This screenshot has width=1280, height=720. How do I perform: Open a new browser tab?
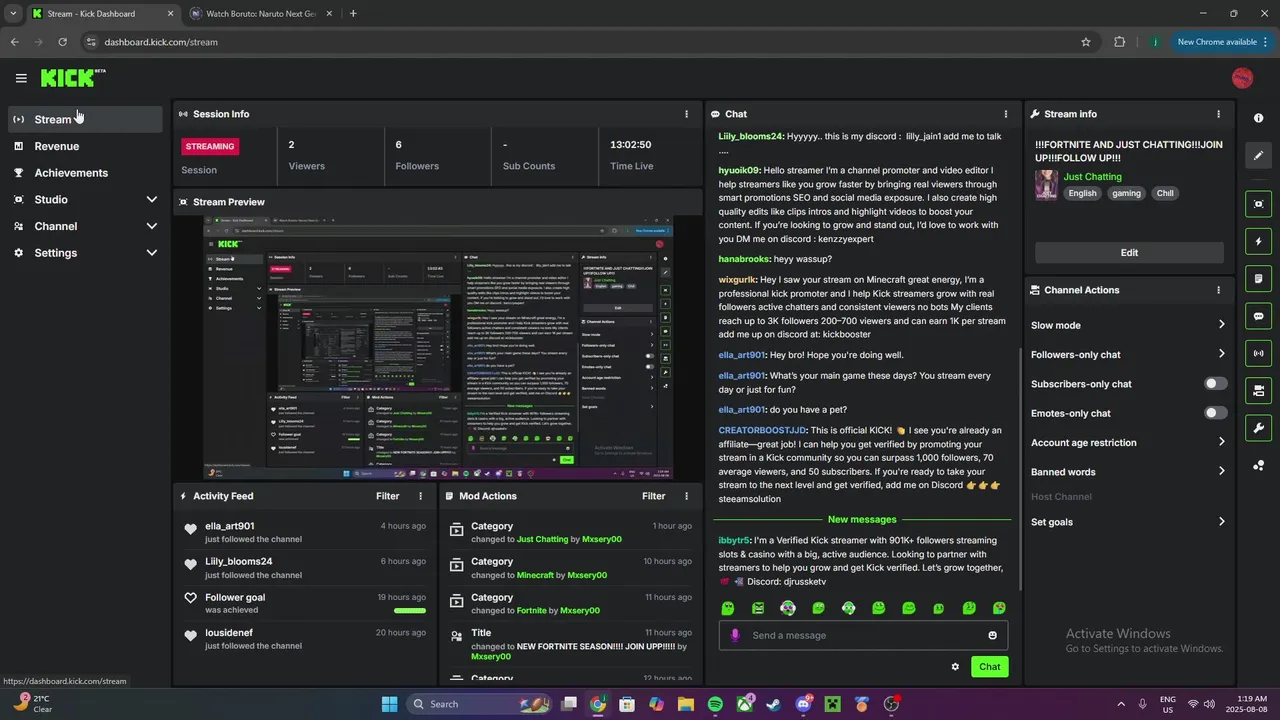(353, 14)
